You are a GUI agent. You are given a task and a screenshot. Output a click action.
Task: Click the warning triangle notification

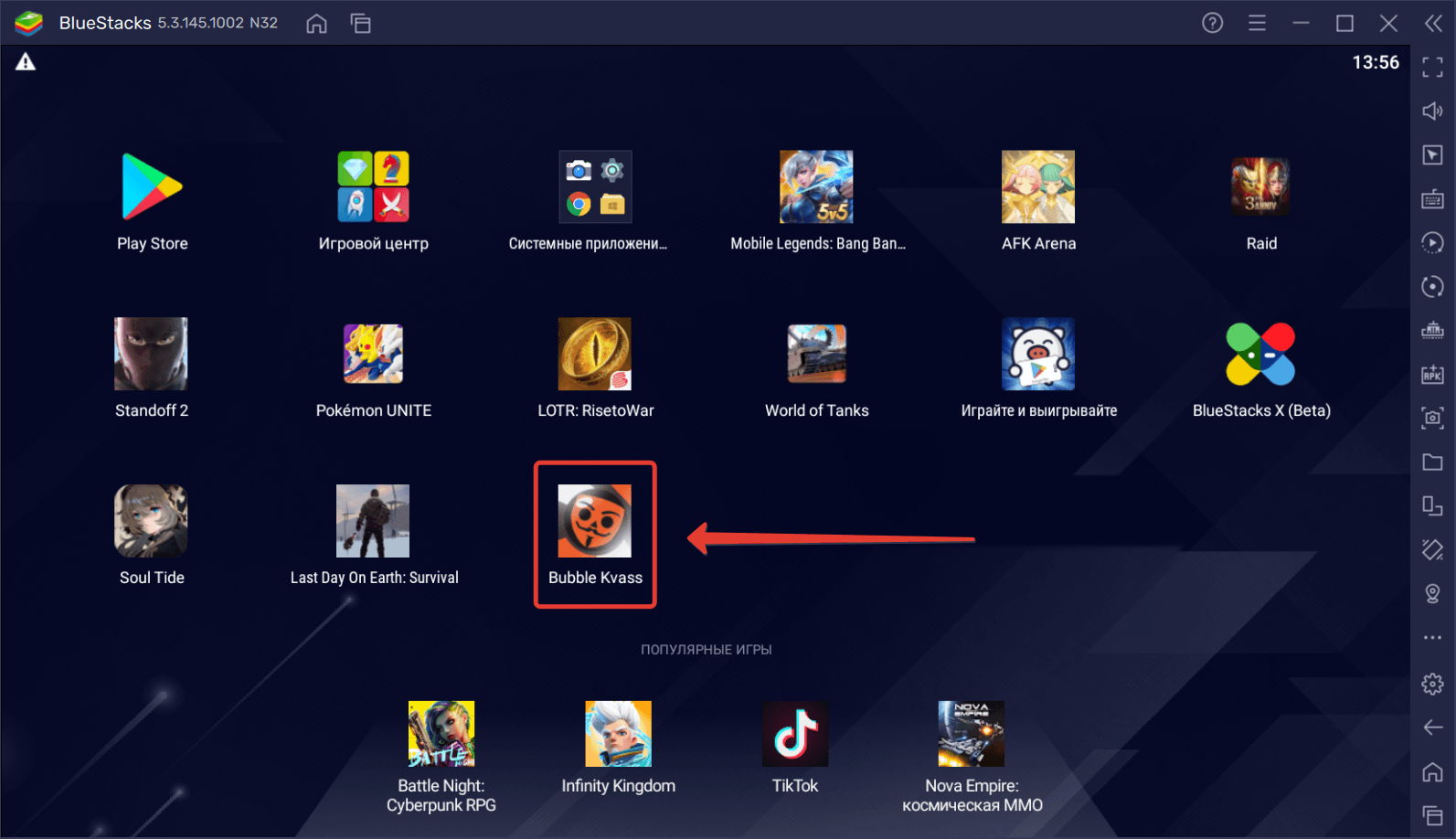(x=26, y=62)
